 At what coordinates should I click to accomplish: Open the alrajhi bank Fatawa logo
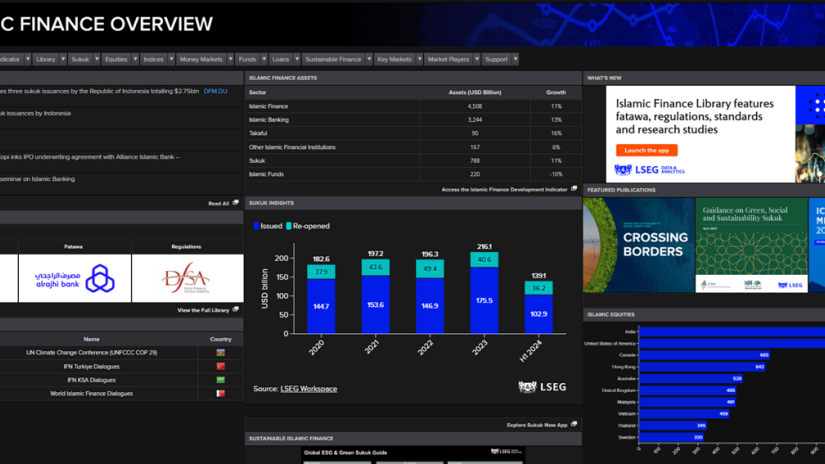75,278
